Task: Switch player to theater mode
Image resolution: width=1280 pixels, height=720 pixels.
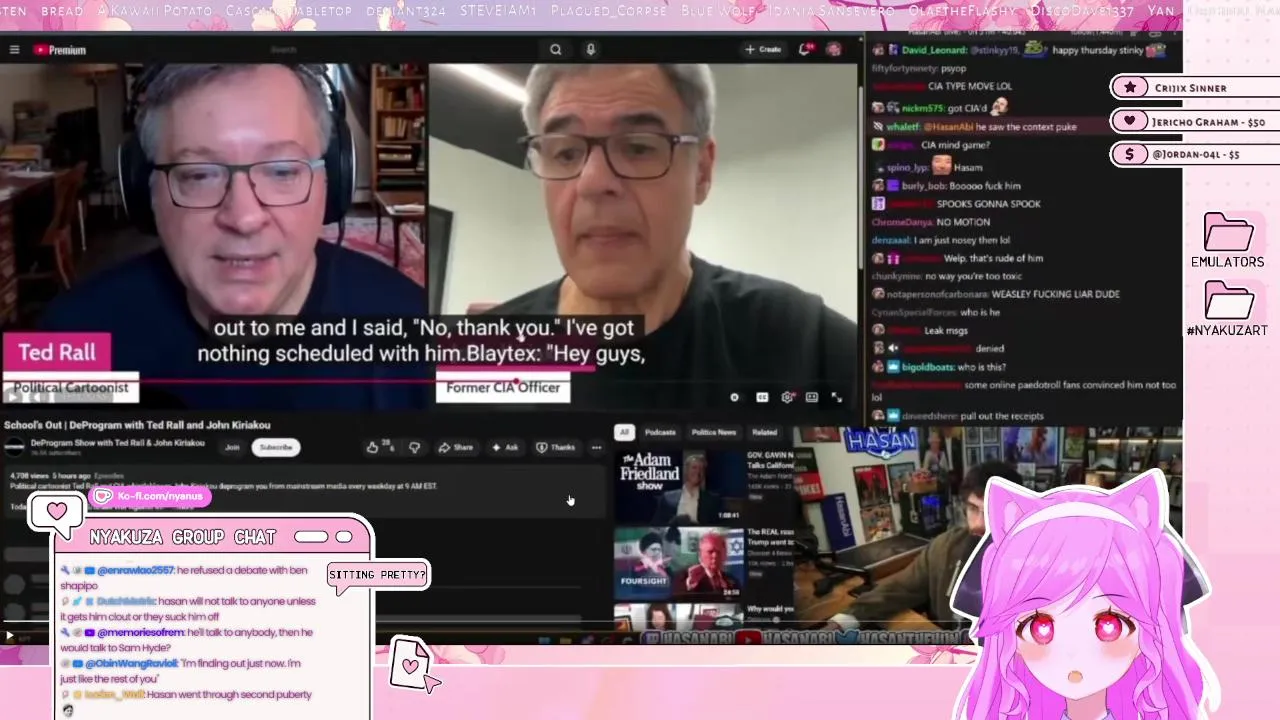Action: click(812, 397)
